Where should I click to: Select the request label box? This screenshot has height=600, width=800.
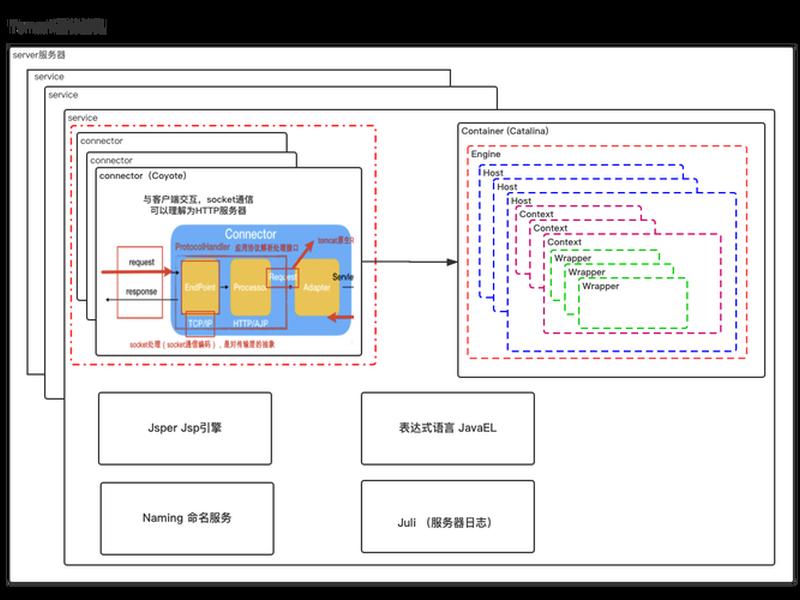(141, 262)
